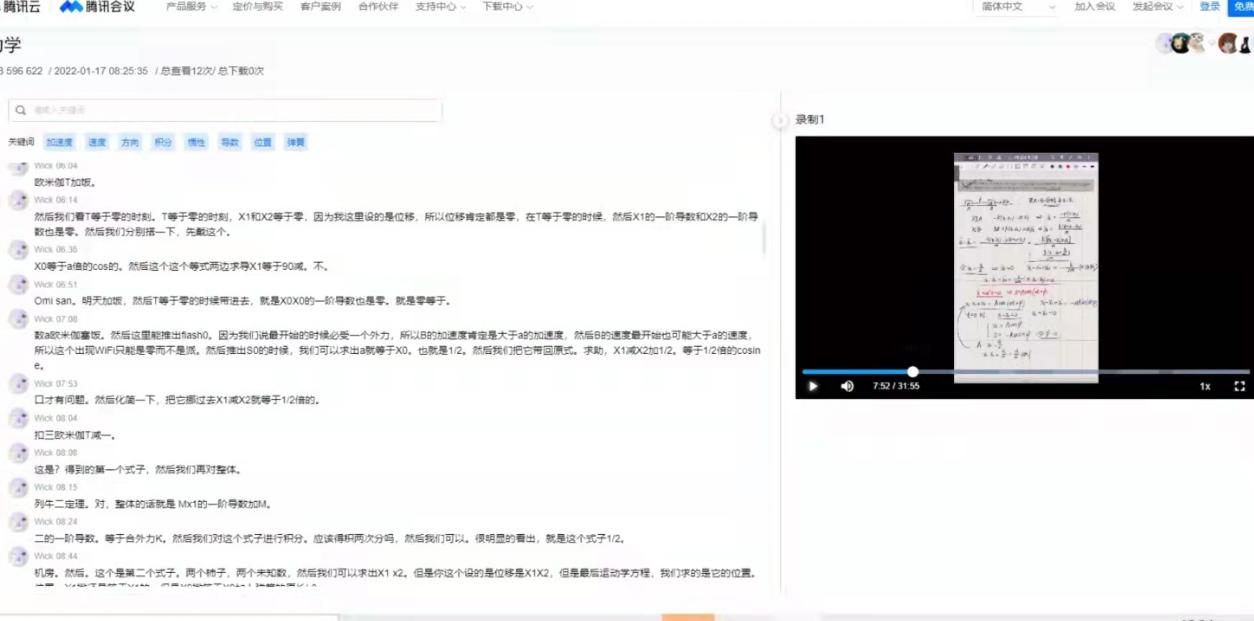Viewport: 1254px width, 621px height.
Task: Select the 积分 keyword filter
Action: [x=163, y=142]
